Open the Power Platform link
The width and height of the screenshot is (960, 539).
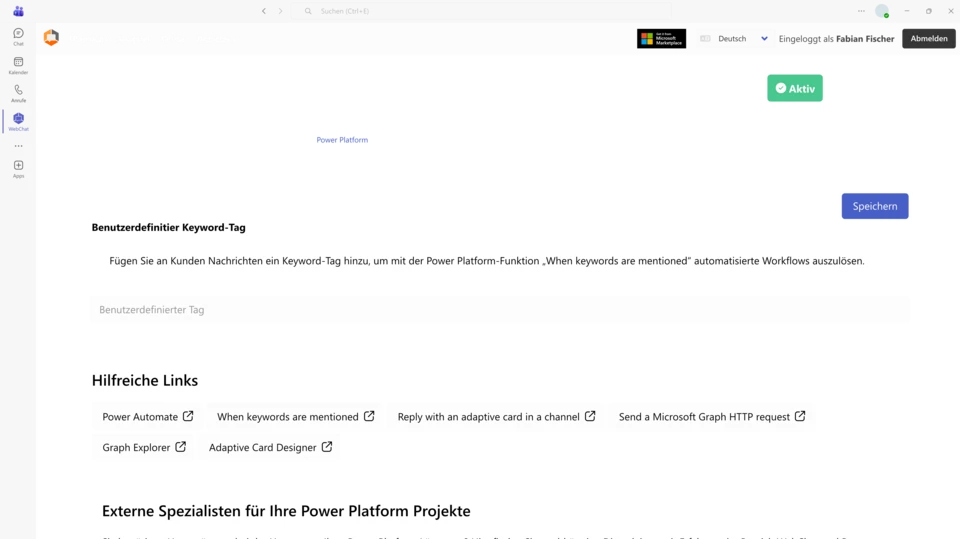[342, 140]
